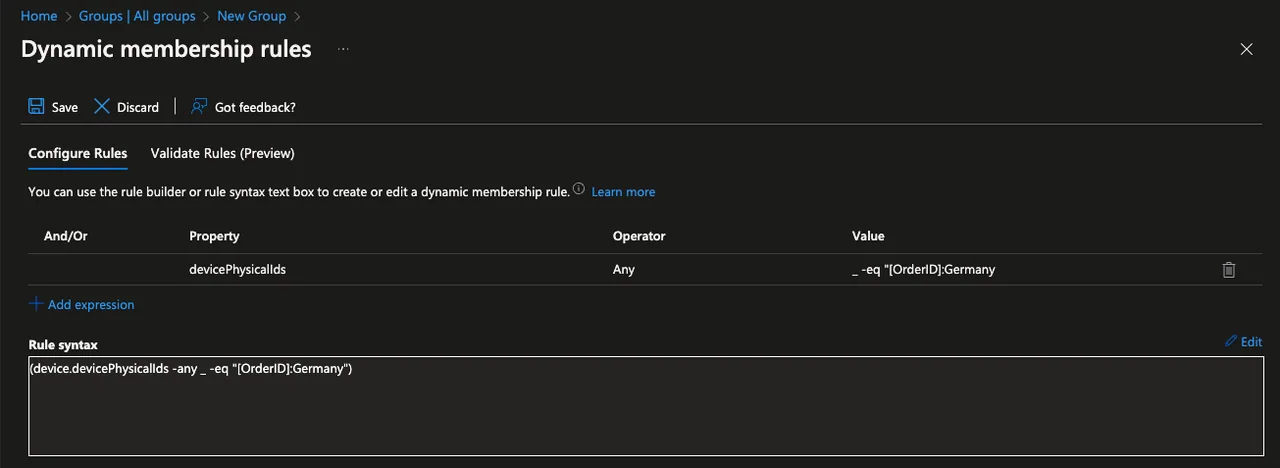
Task: Click the Property column header
Action: (x=214, y=236)
